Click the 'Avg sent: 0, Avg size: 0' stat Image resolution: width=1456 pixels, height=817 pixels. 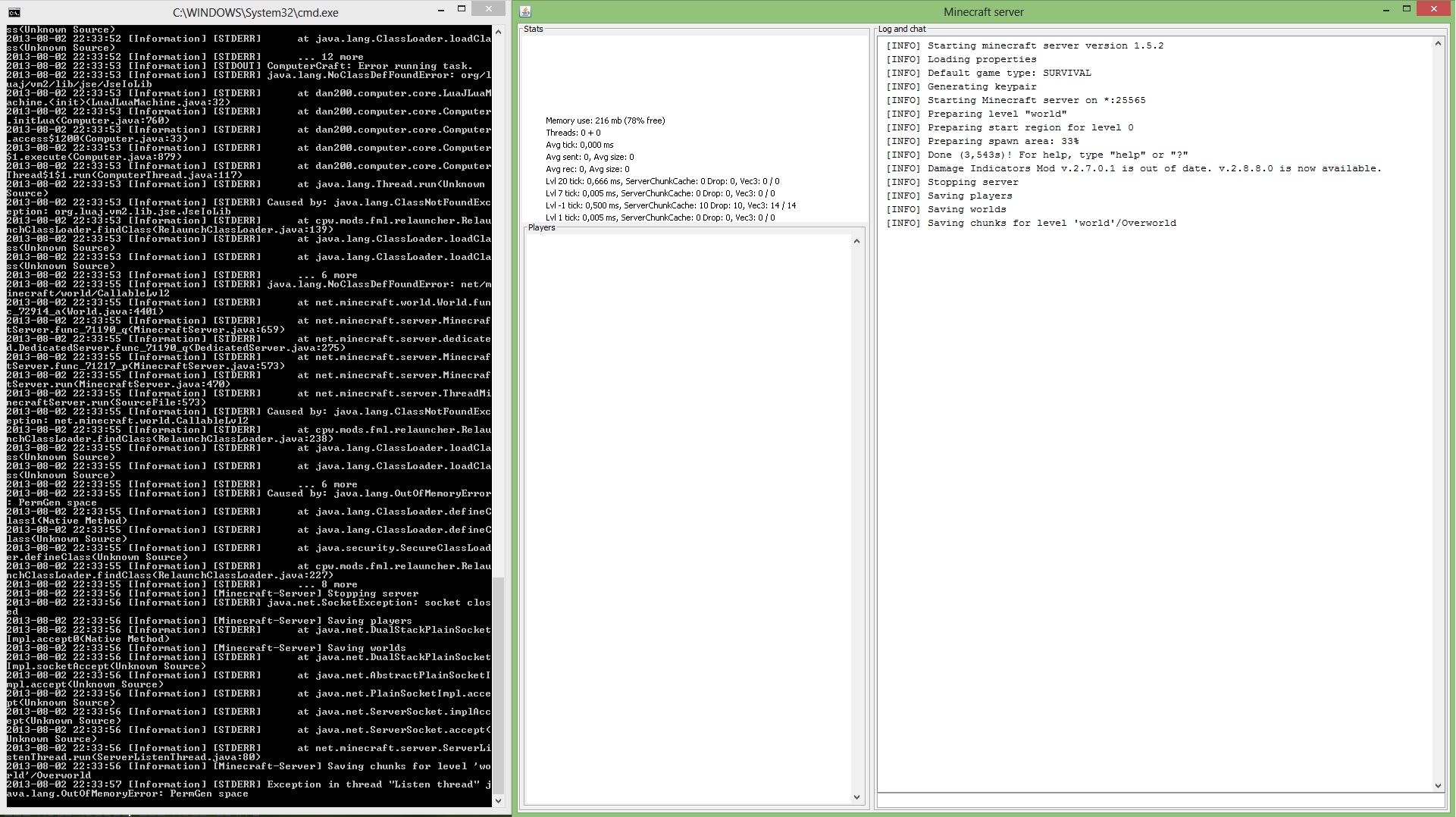[590, 157]
